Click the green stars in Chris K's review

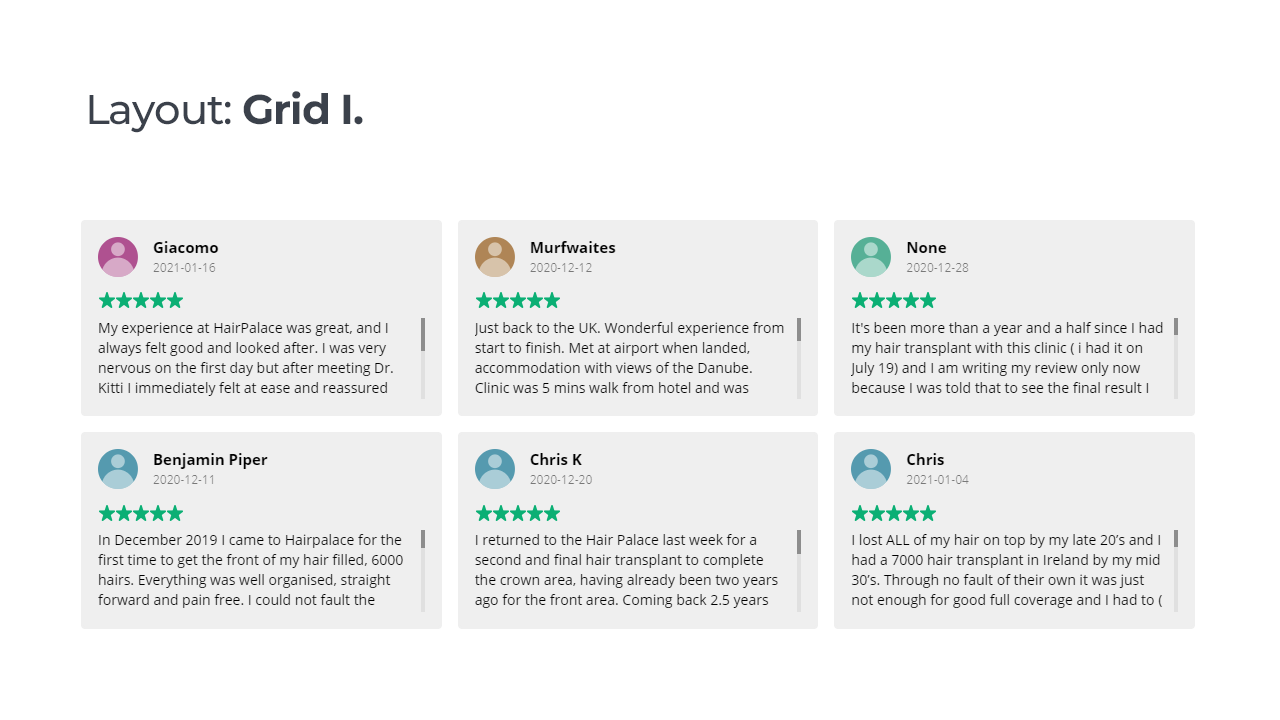pyautogui.click(x=518, y=513)
